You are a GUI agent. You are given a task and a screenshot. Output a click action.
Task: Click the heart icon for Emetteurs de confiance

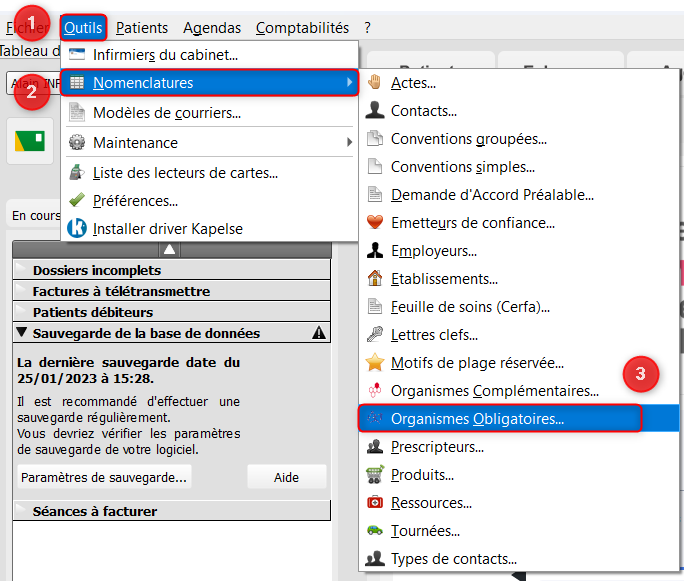pyautogui.click(x=375, y=223)
